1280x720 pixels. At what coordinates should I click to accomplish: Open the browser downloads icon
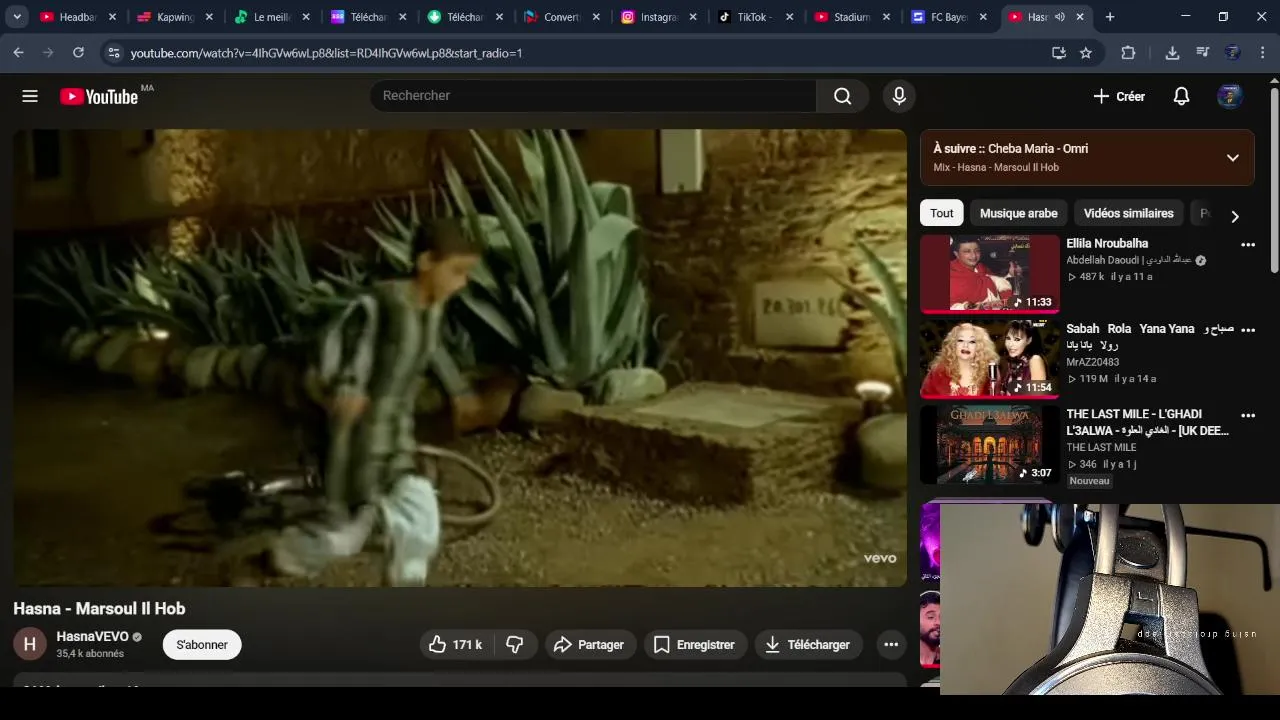(1172, 53)
